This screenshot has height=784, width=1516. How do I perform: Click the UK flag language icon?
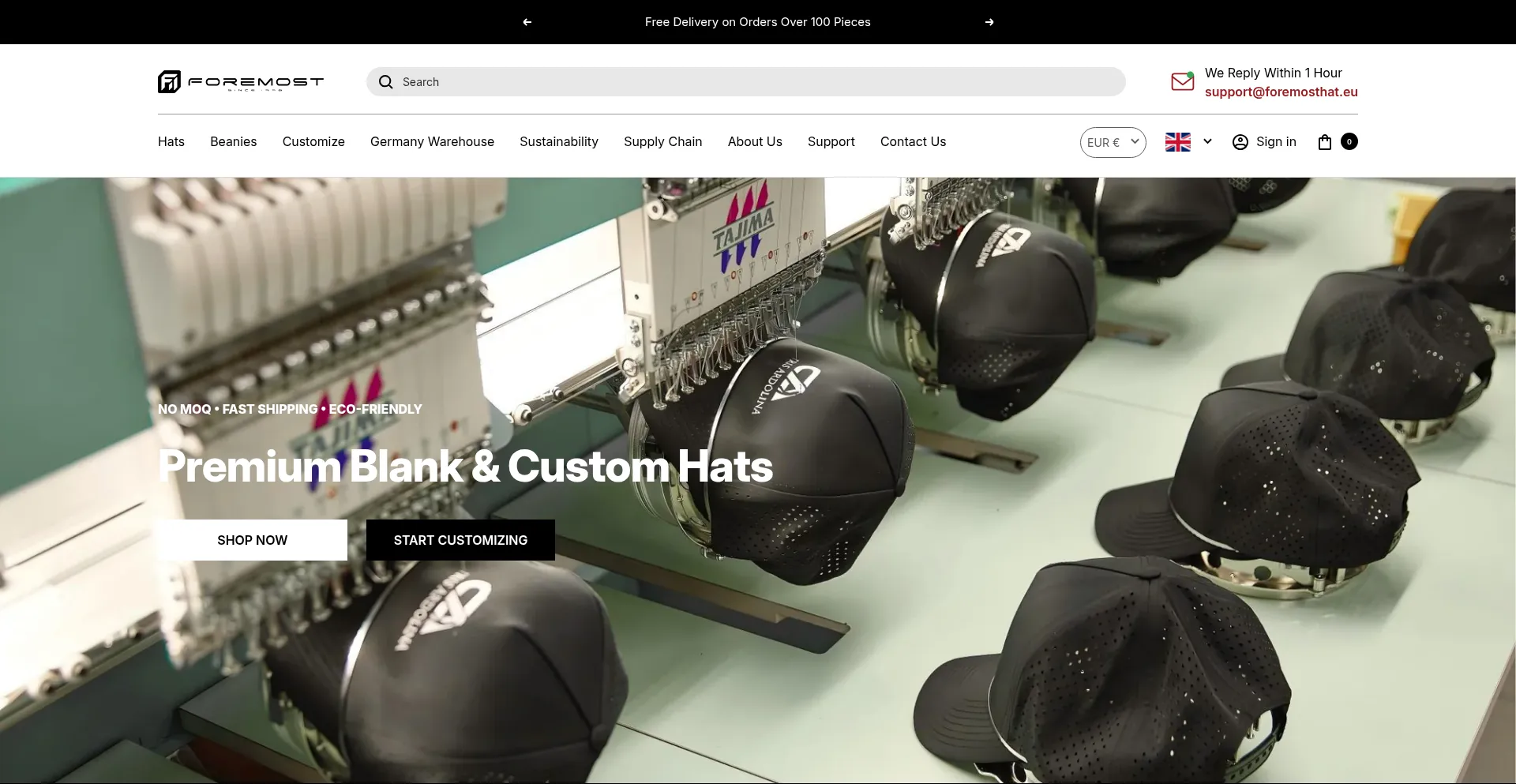[1178, 142]
